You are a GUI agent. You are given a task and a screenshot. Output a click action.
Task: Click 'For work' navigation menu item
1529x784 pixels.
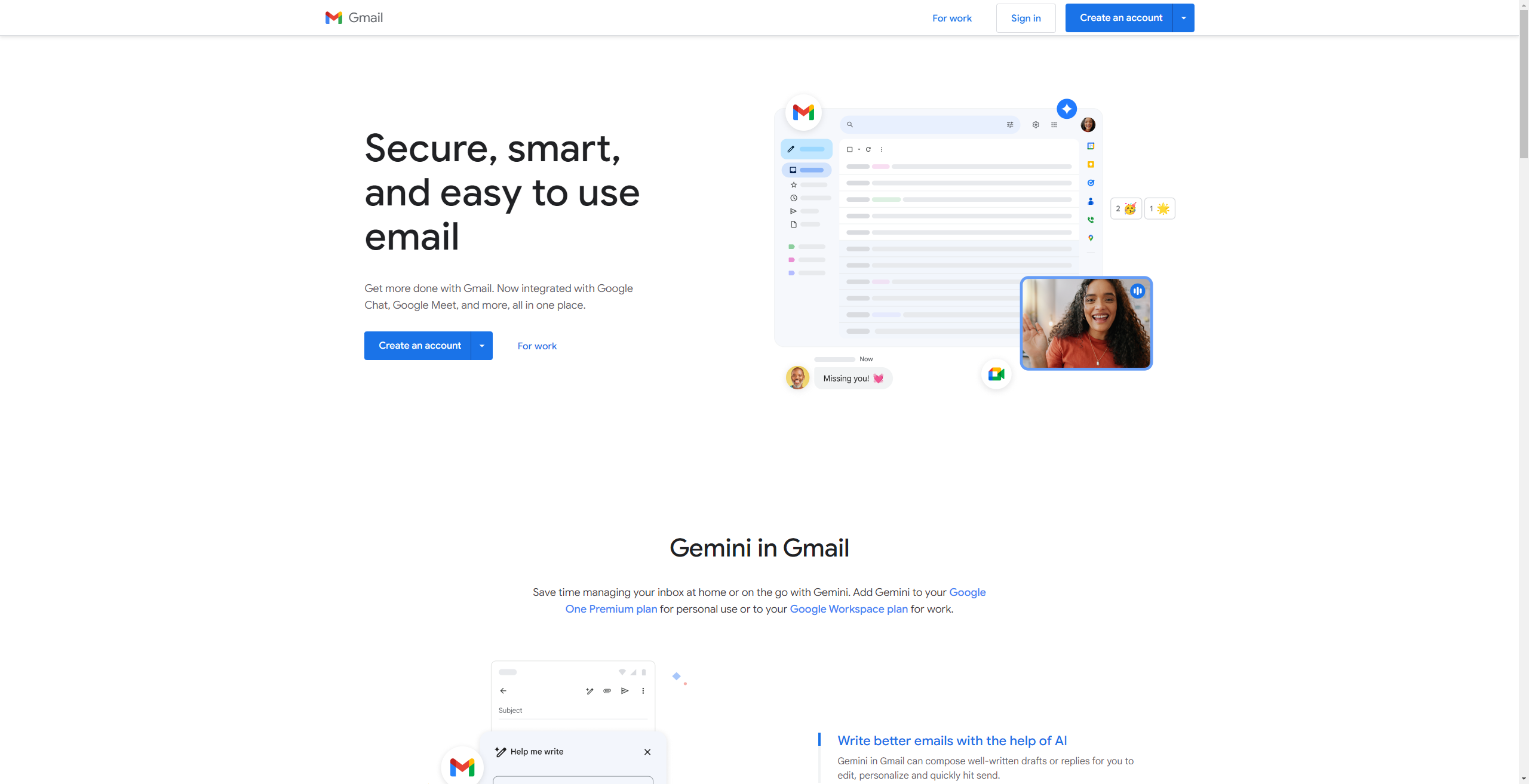tap(952, 17)
